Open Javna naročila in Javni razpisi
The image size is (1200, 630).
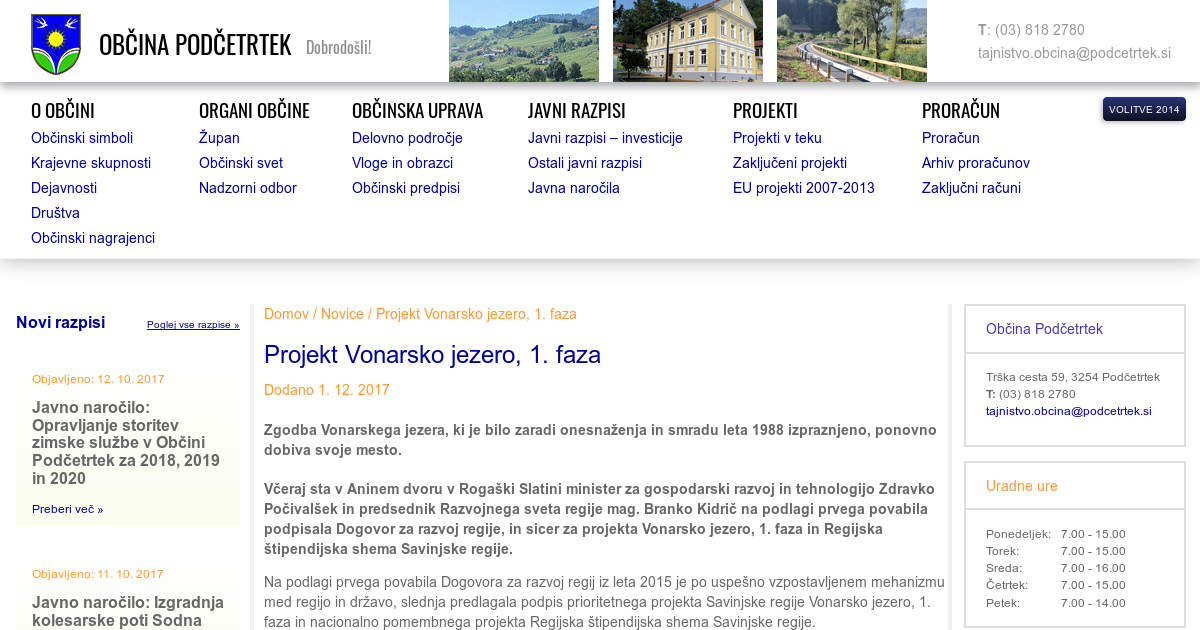click(574, 188)
